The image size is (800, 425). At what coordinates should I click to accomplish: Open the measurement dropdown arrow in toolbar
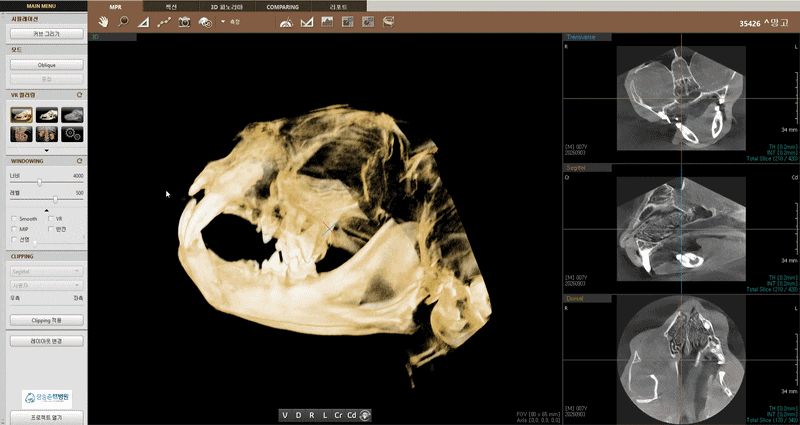[223, 22]
